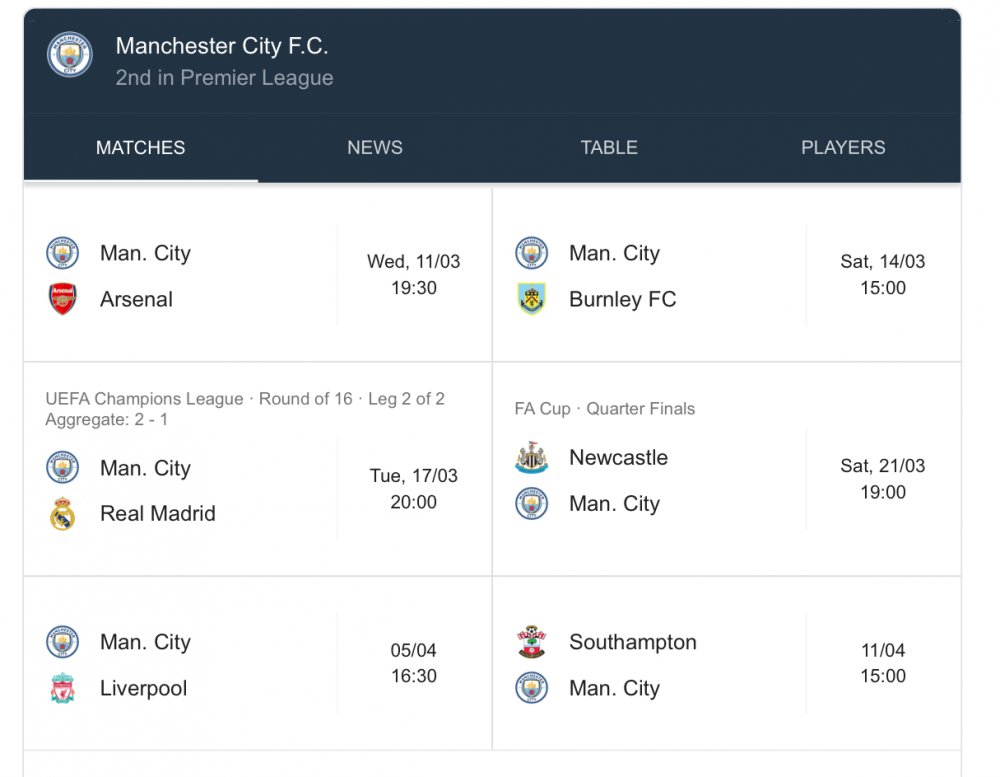This screenshot has height=777, width=1000.
Task: Click the Burnley FC team name
Action: click(622, 299)
